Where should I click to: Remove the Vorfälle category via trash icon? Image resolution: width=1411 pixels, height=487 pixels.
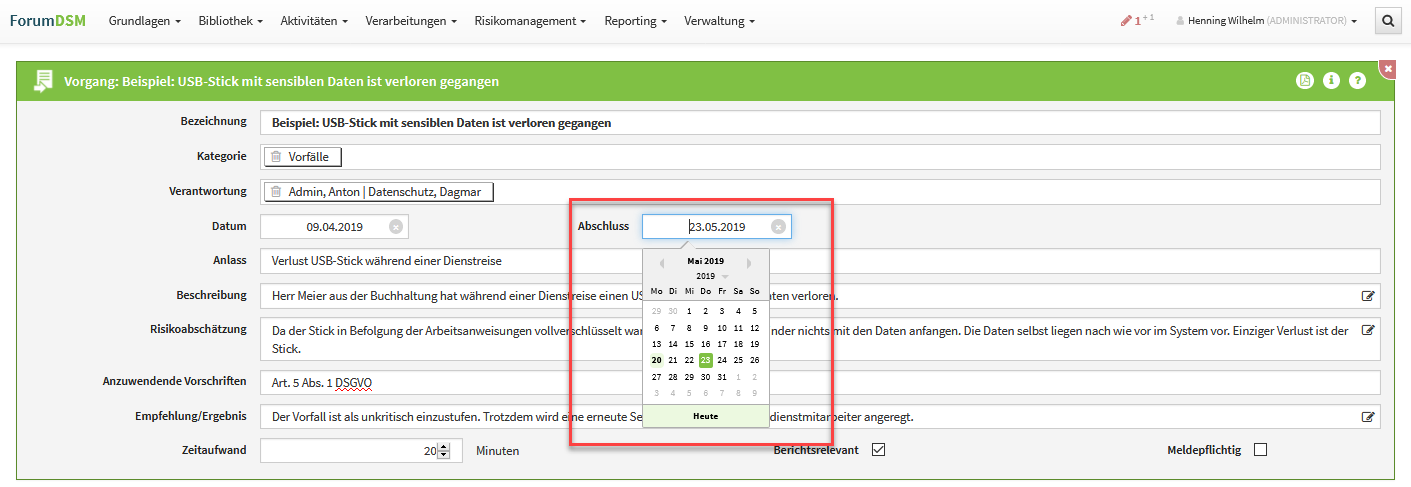(276, 157)
